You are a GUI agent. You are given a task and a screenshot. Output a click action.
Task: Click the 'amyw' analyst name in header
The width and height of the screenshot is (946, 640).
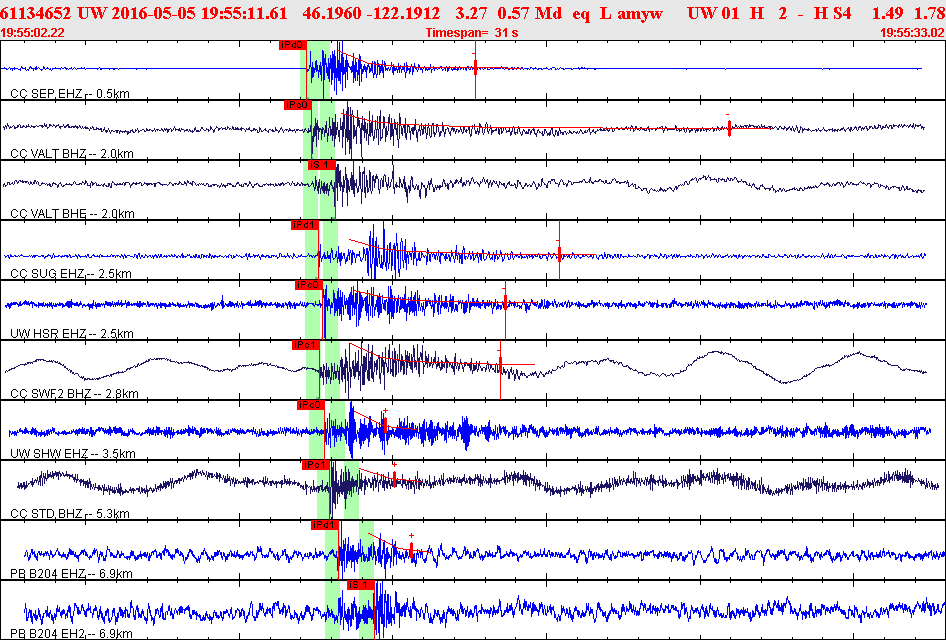coord(640,13)
